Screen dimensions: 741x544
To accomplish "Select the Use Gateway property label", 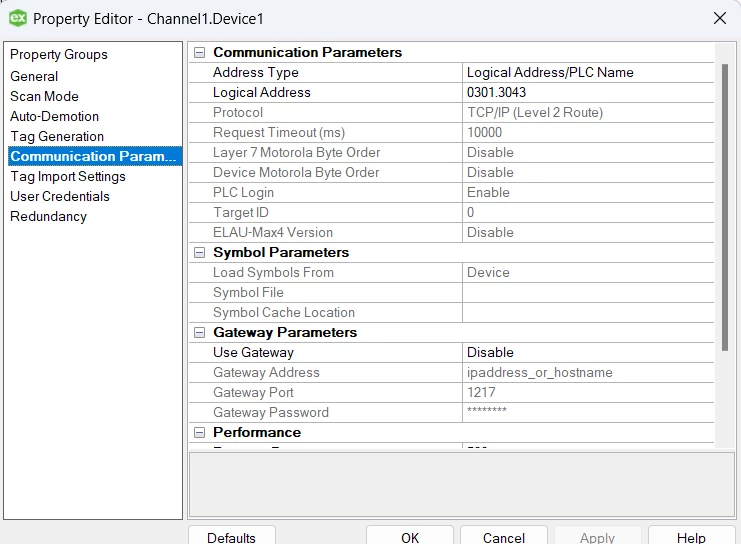I will pos(253,353).
